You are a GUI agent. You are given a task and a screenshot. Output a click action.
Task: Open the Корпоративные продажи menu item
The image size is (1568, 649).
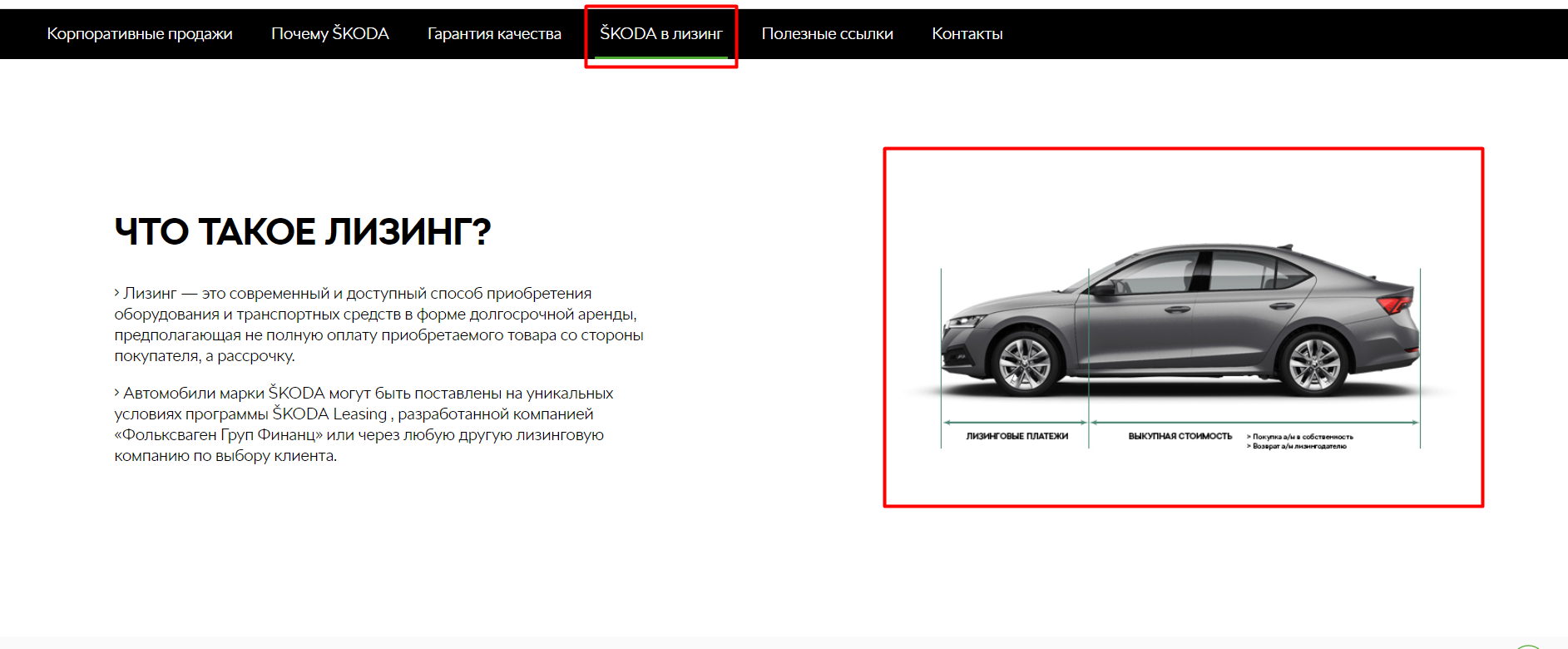(140, 34)
